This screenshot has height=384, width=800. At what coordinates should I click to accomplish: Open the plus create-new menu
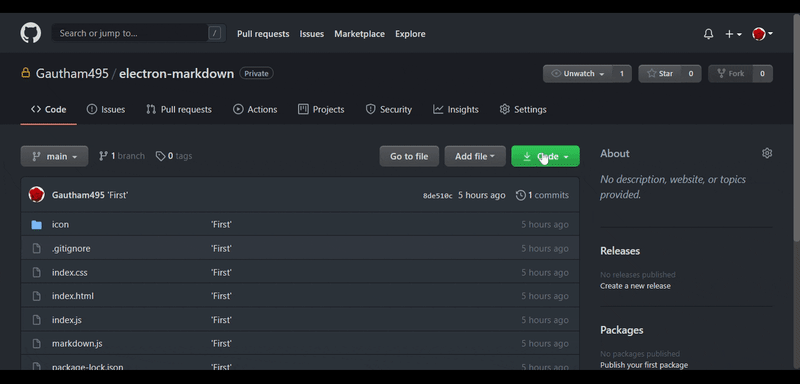[733, 34]
